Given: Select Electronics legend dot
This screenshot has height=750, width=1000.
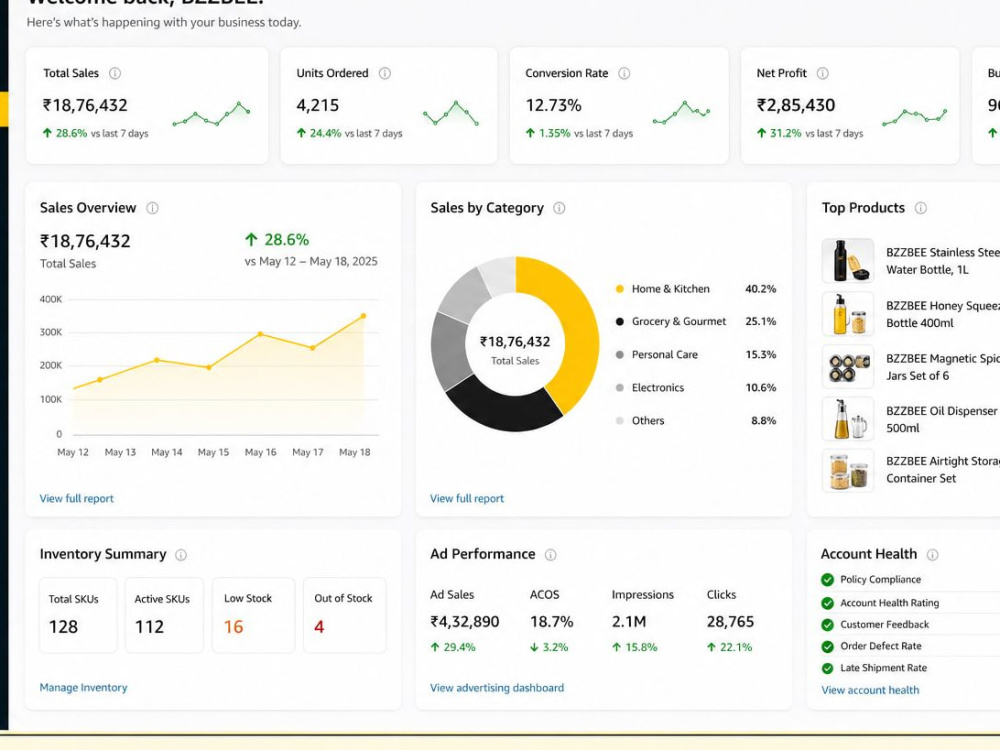Looking at the screenshot, I should 619,388.
